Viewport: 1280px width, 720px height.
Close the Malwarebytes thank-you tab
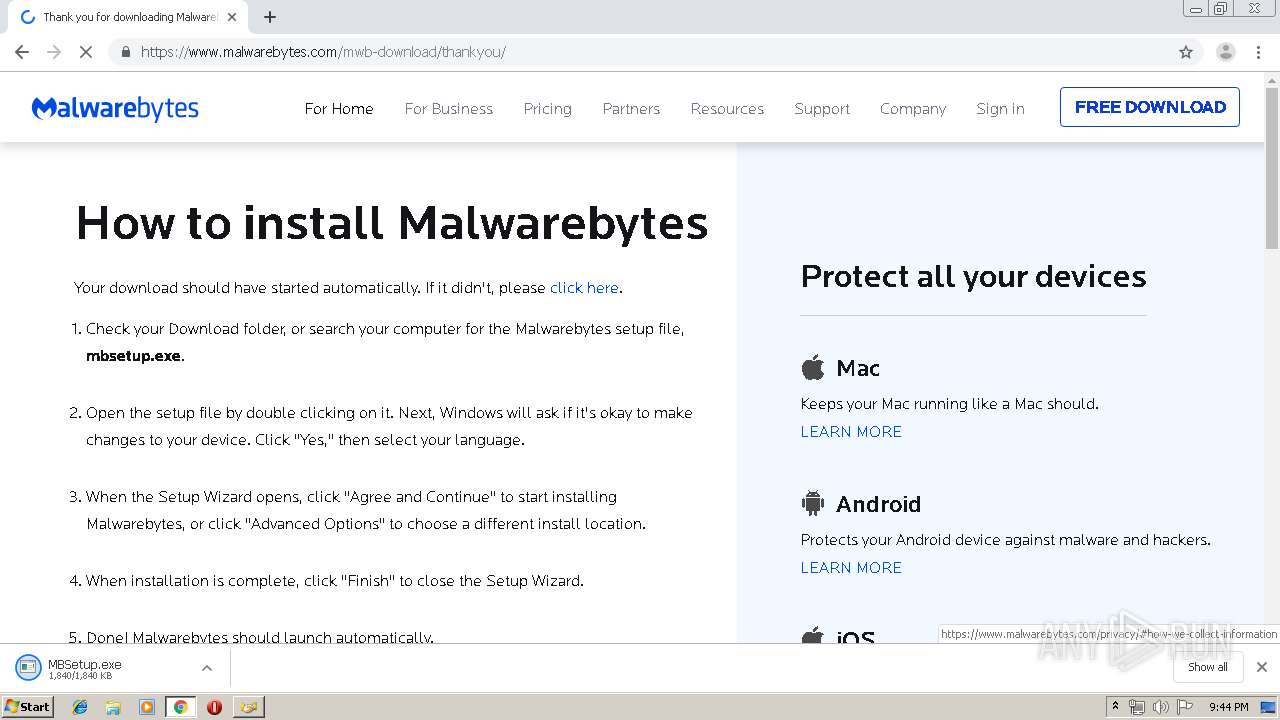click(x=232, y=17)
